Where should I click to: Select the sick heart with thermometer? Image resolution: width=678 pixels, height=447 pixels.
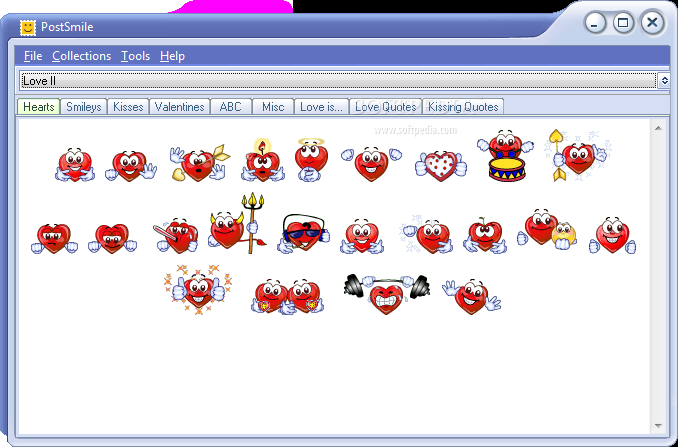click(x=176, y=236)
